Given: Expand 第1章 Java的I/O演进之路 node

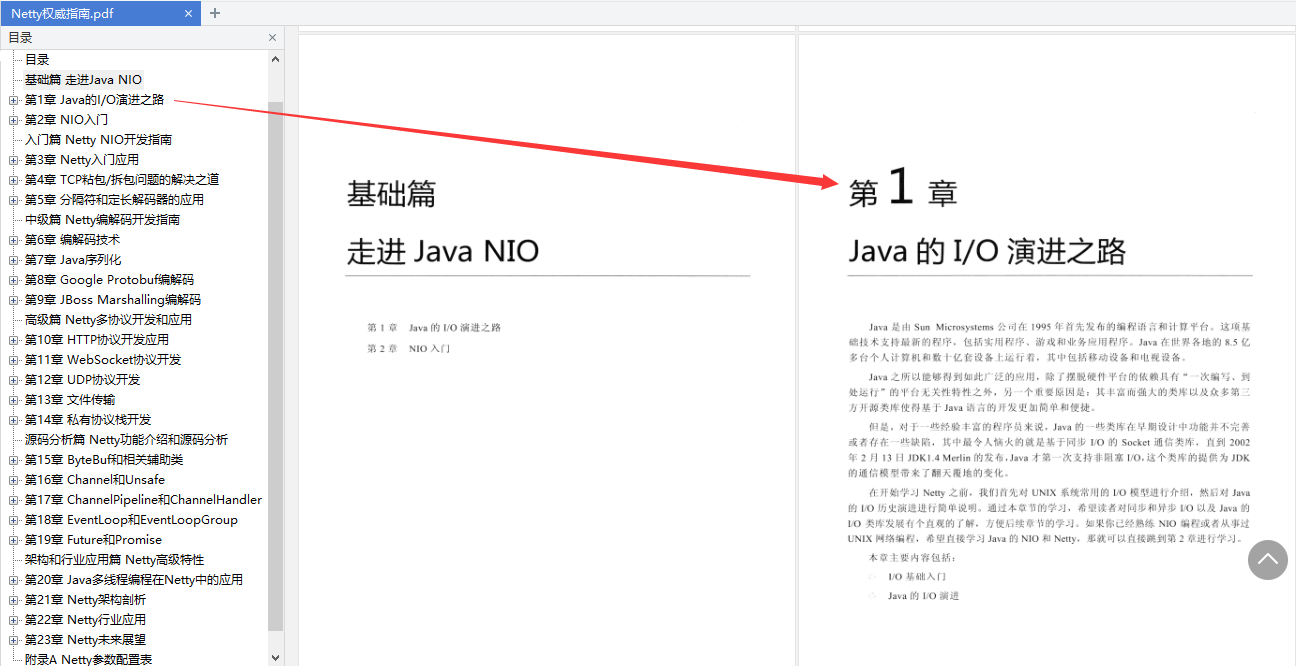Looking at the screenshot, I should (13, 100).
